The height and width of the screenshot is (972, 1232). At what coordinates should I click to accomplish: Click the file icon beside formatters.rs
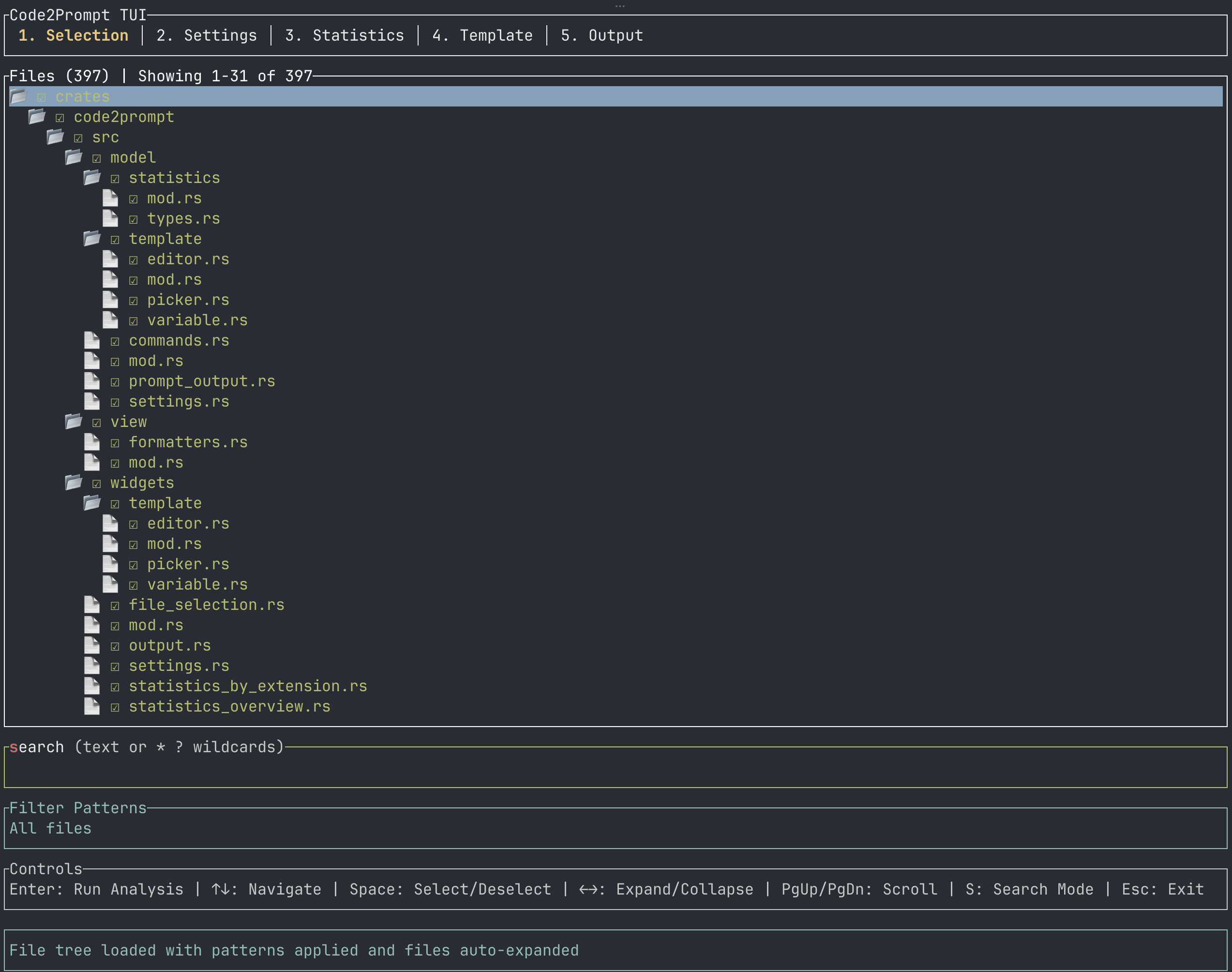tap(92, 442)
